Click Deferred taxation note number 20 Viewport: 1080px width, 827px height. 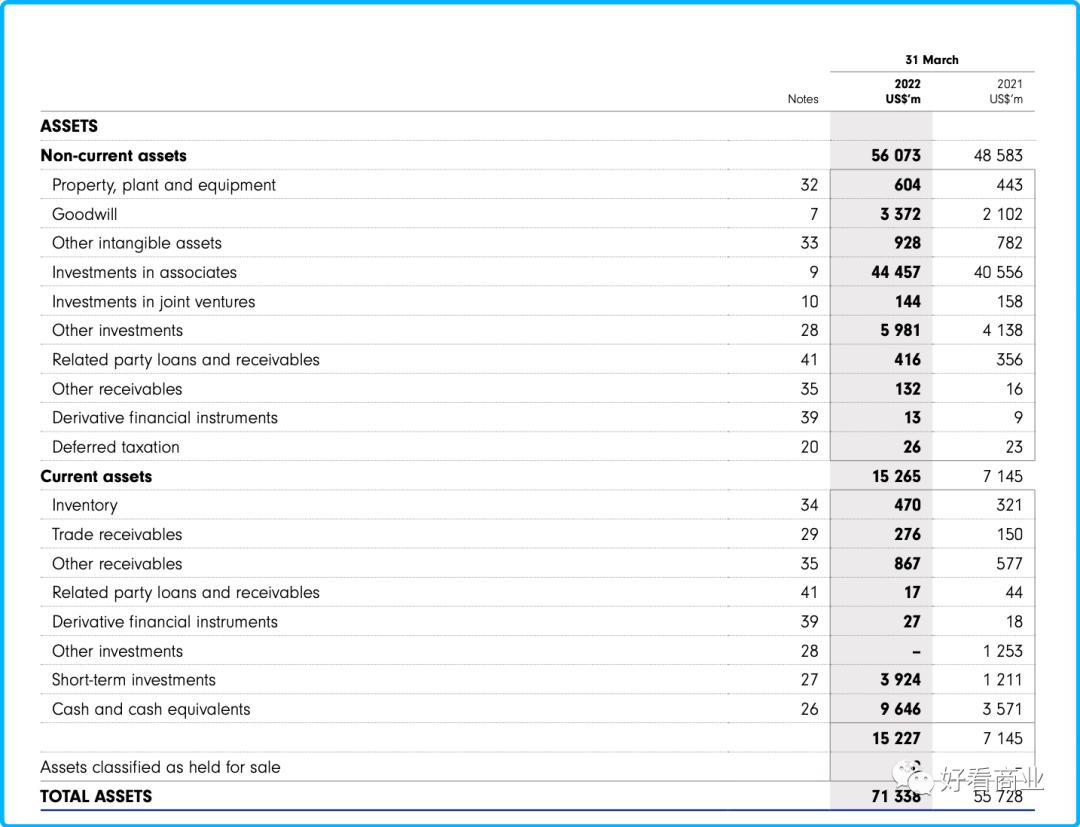coord(809,448)
